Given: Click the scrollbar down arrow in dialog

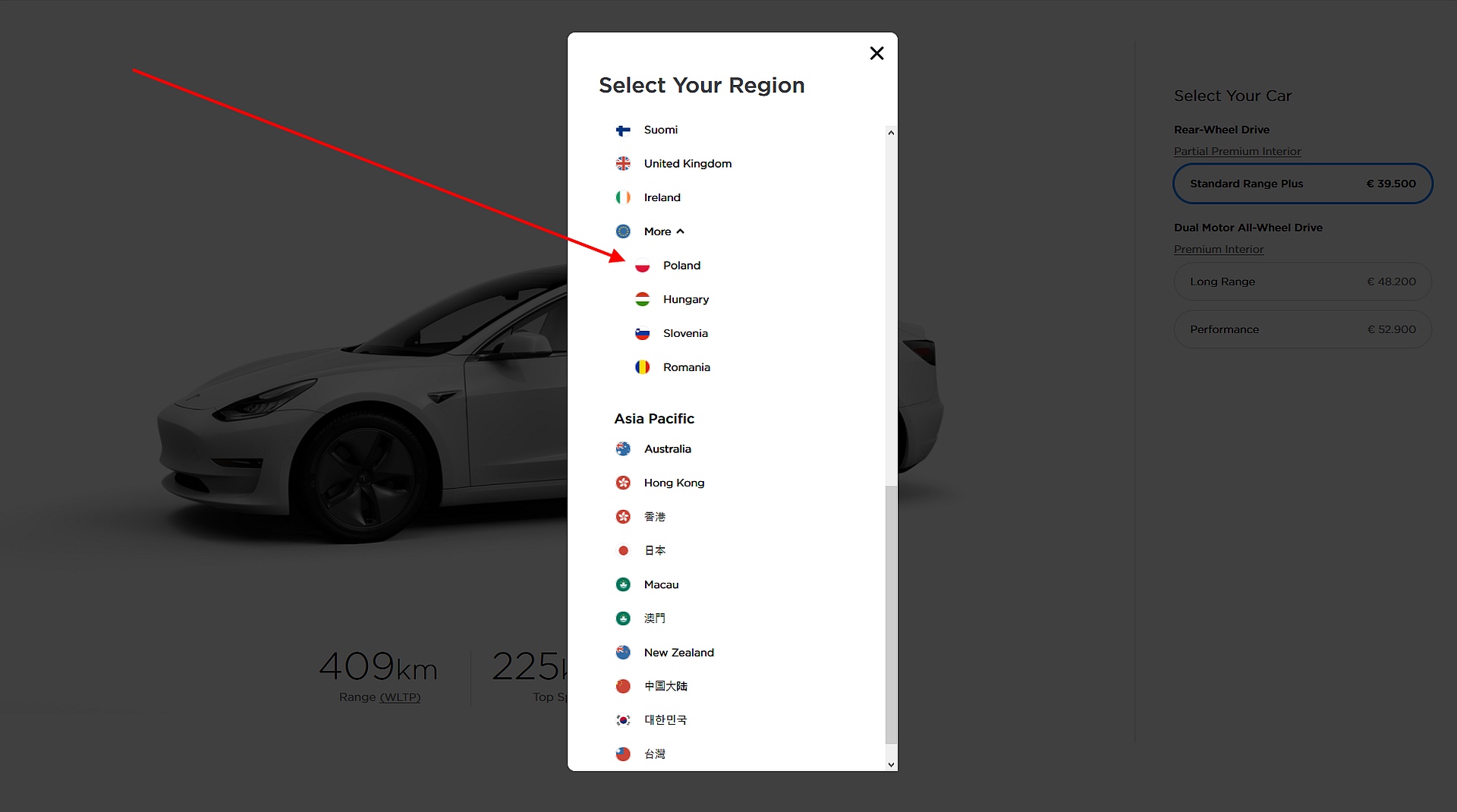Looking at the screenshot, I should click(x=891, y=765).
